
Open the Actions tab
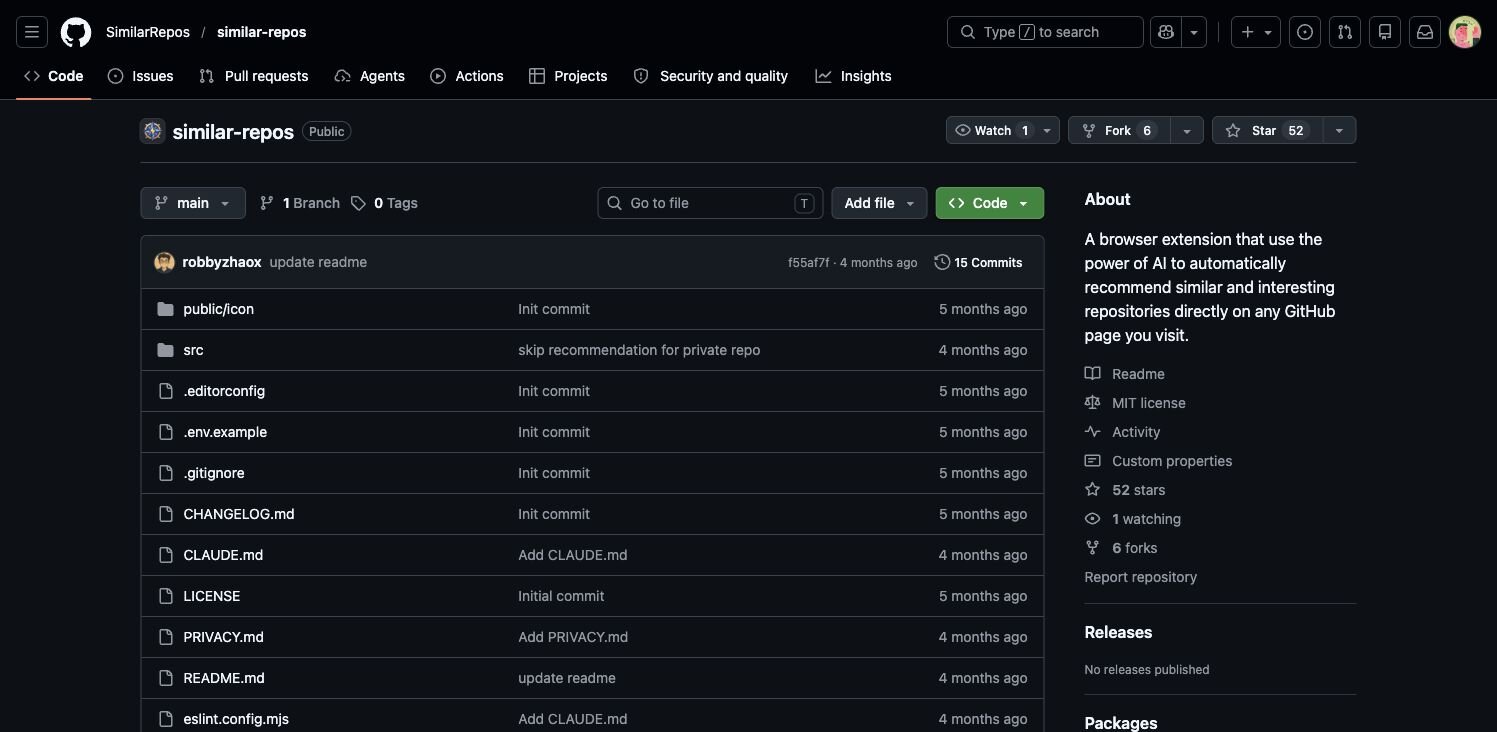tap(467, 76)
